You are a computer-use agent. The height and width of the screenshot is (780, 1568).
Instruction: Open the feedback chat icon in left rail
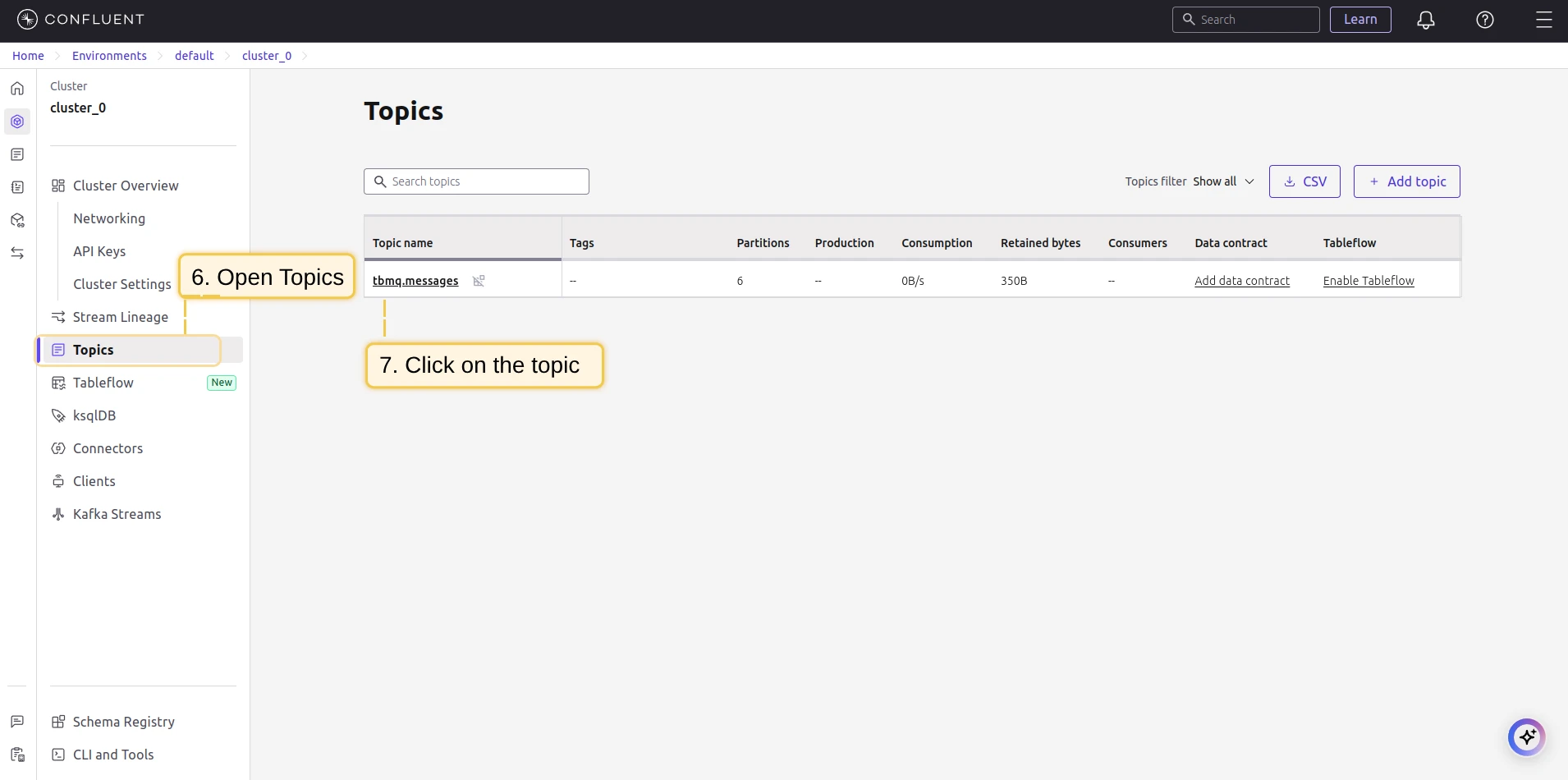tap(17, 722)
